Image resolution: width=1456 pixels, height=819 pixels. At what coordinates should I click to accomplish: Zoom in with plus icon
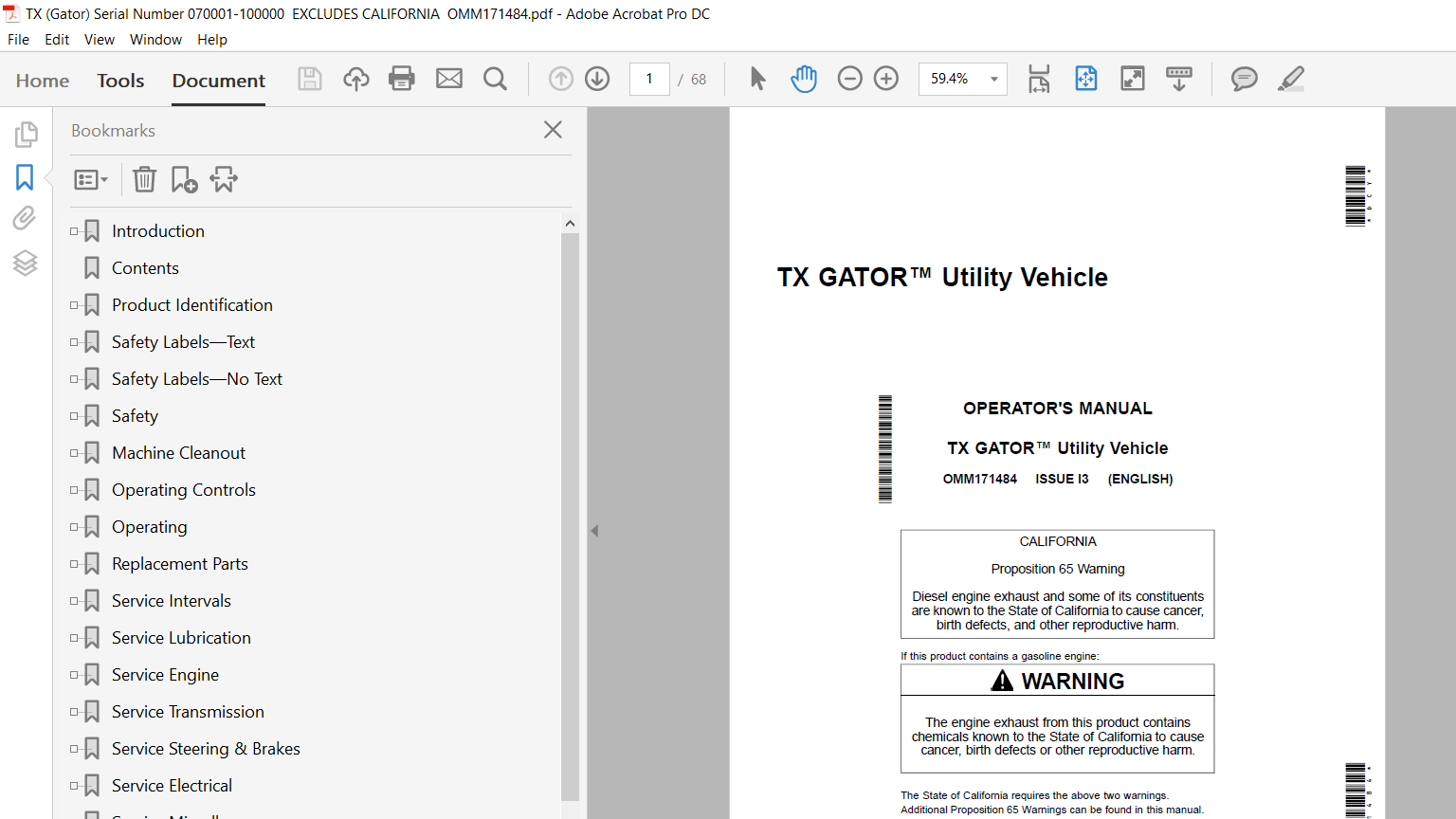(x=886, y=79)
